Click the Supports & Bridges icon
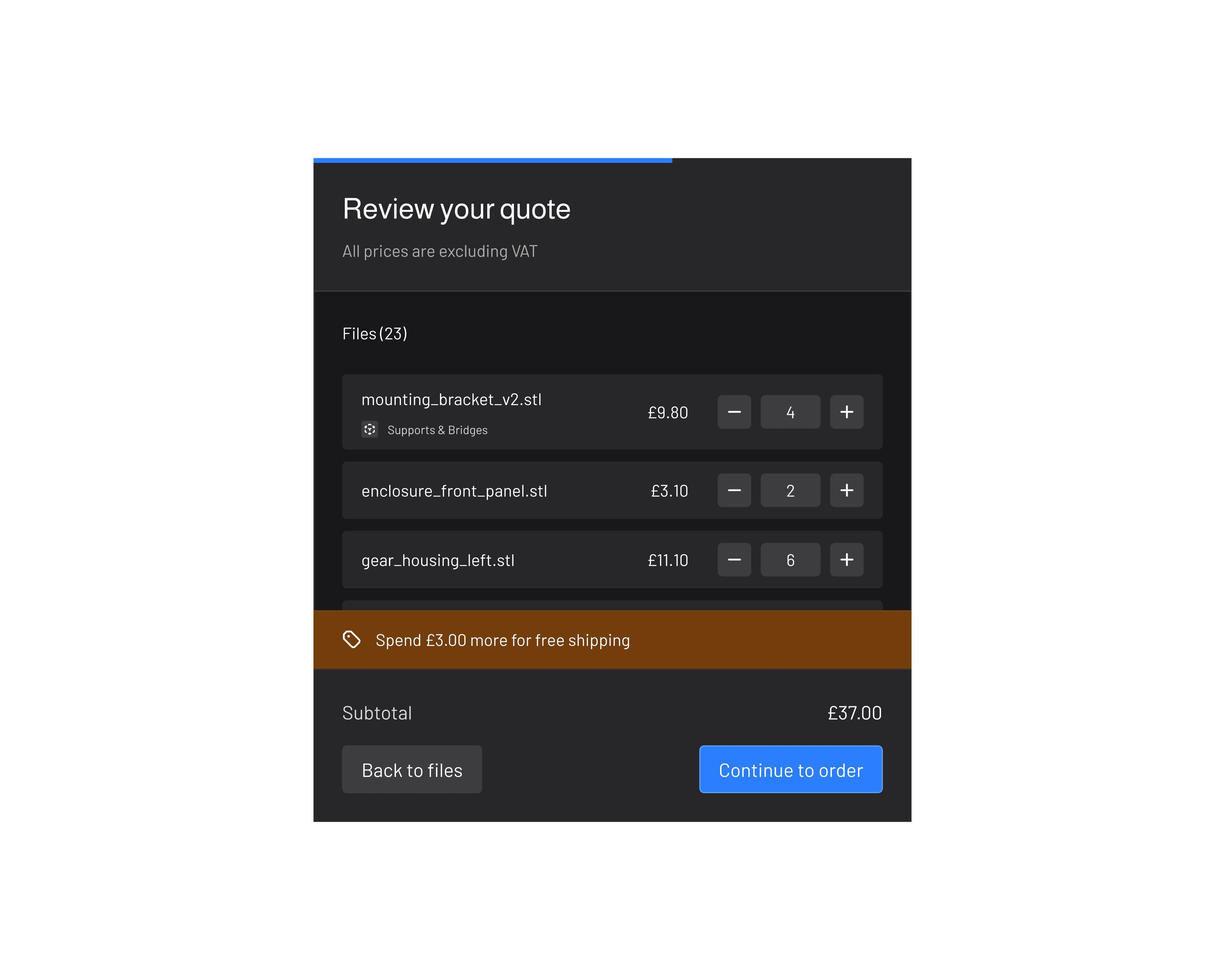The width and height of the screenshot is (1225, 980). pos(370,429)
